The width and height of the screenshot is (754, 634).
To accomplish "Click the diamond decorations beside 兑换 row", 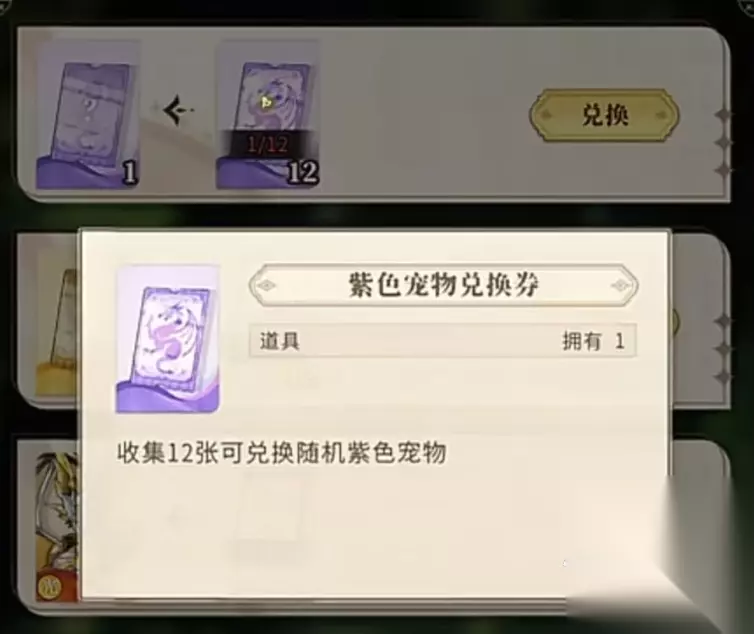I will click(723, 142).
